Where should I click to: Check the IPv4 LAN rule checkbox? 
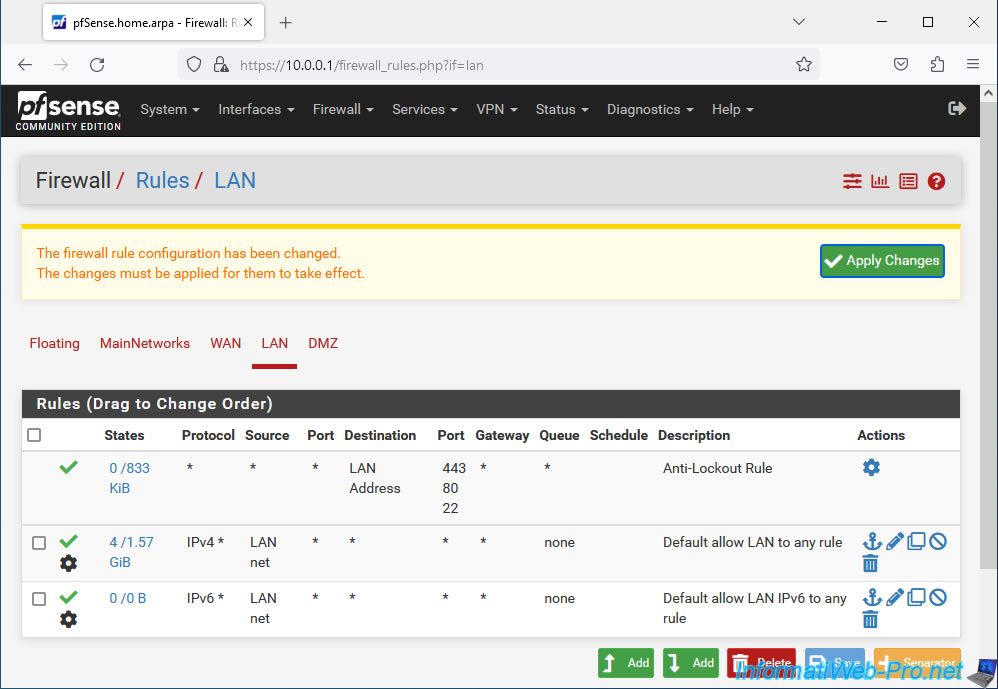click(x=39, y=543)
